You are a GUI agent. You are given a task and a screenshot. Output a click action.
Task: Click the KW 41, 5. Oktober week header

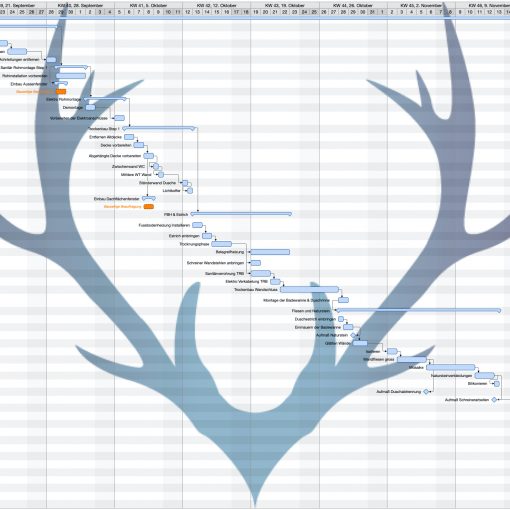click(148, 5)
